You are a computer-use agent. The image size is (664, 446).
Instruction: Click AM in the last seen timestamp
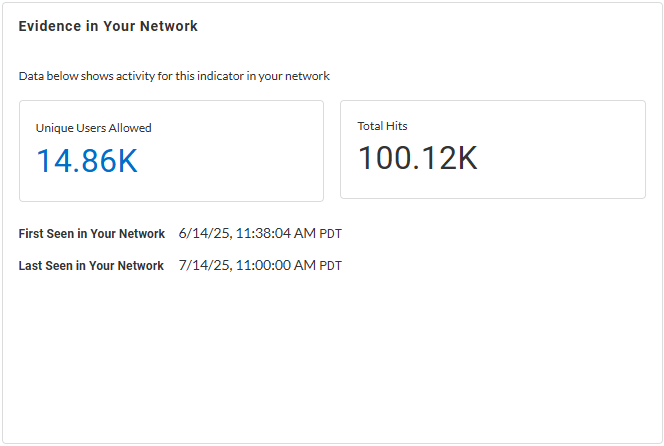click(305, 266)
